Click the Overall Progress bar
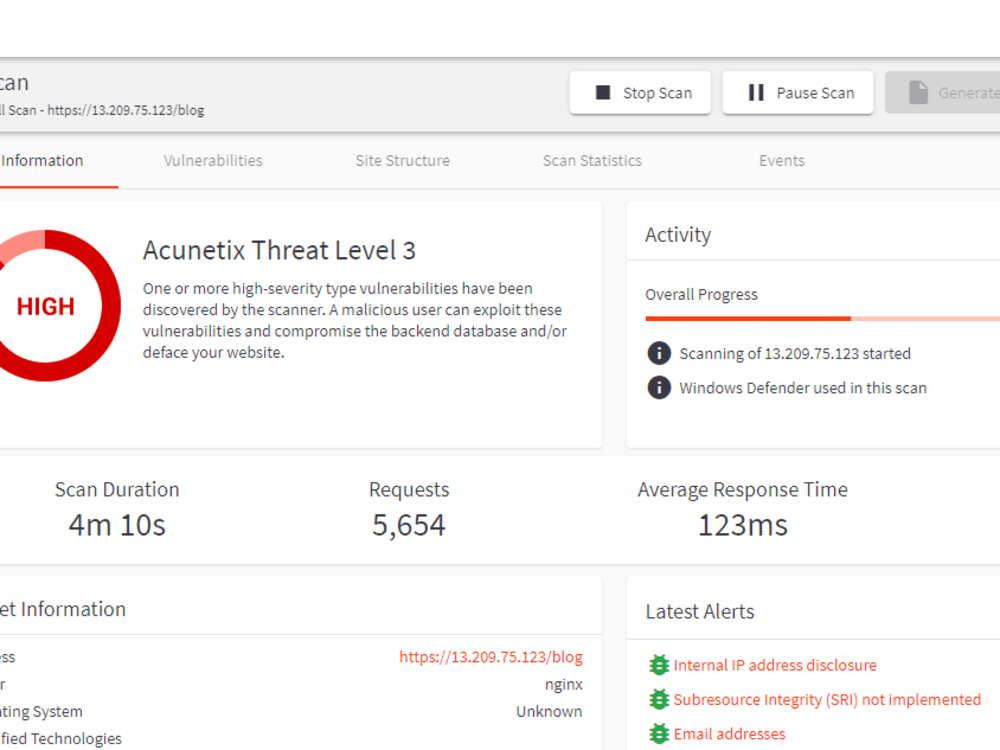The image size is (1000, 750). click(823, 318)
